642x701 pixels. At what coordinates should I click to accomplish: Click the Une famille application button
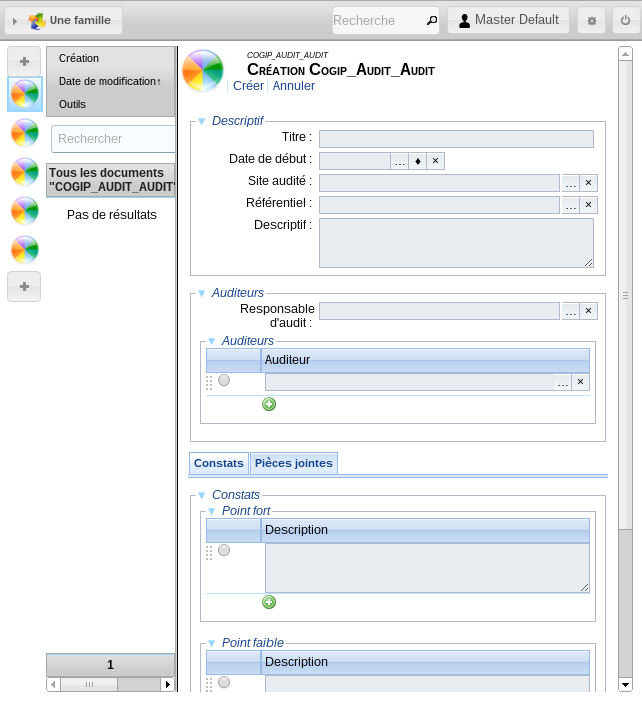(x=63, y=21)
